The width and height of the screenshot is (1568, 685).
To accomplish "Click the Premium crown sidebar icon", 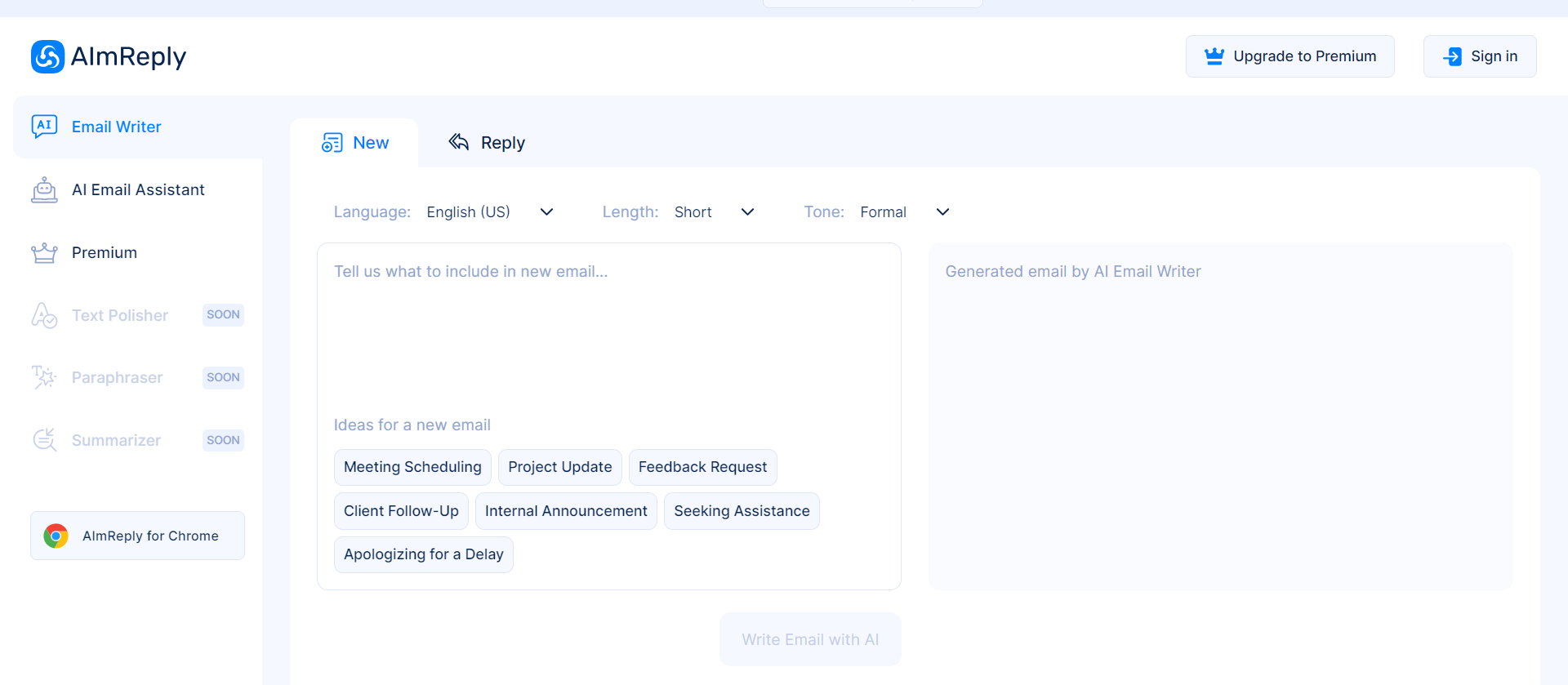I will [x=44, y=252].
